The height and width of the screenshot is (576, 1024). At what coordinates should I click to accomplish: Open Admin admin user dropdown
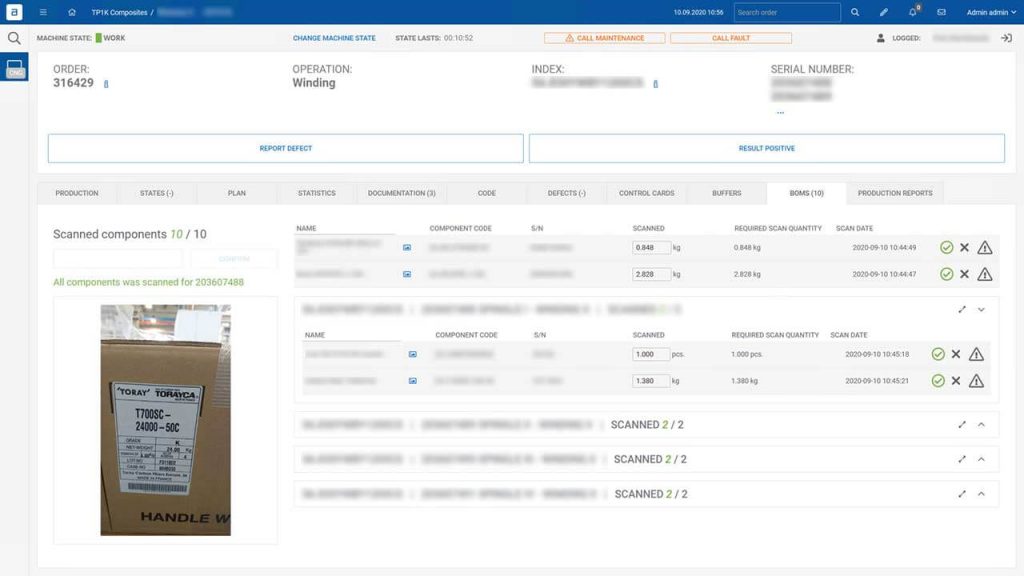pos(991,12)
